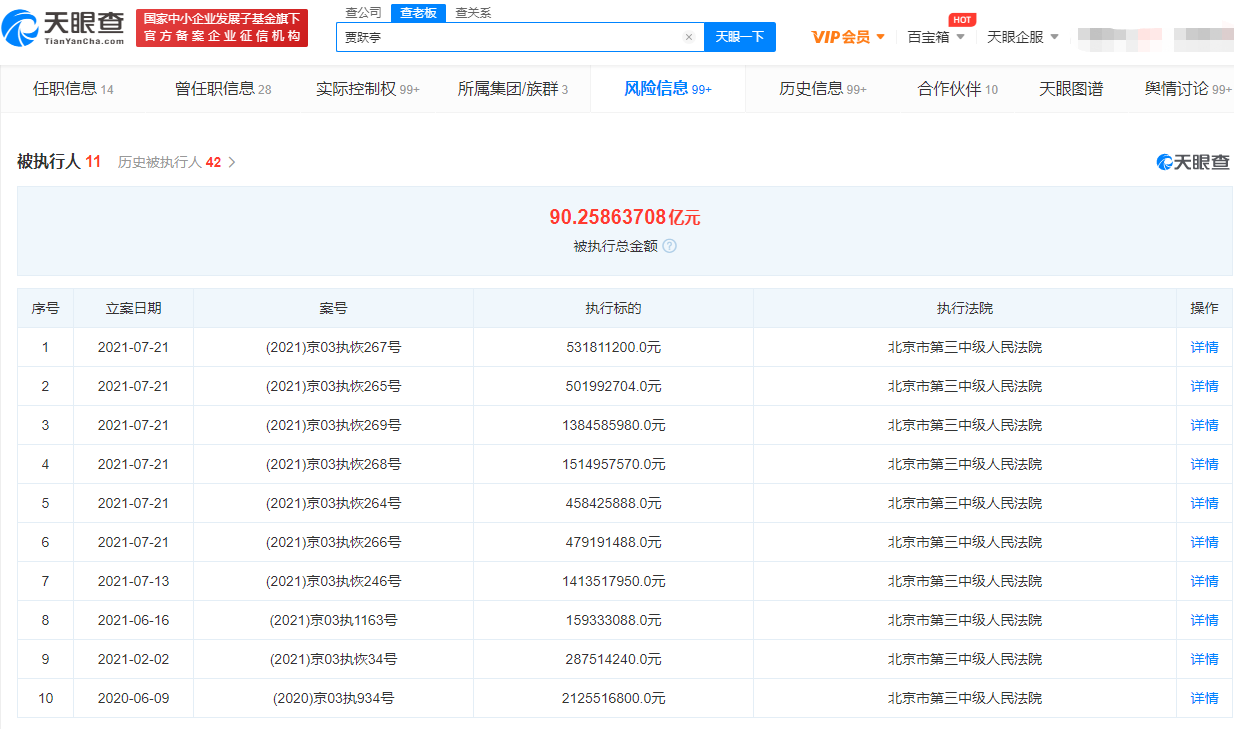This screenshot has width=1234, height=729.
Task: Open the 百宝箱 dropdown menu
Action: [936, 37]
